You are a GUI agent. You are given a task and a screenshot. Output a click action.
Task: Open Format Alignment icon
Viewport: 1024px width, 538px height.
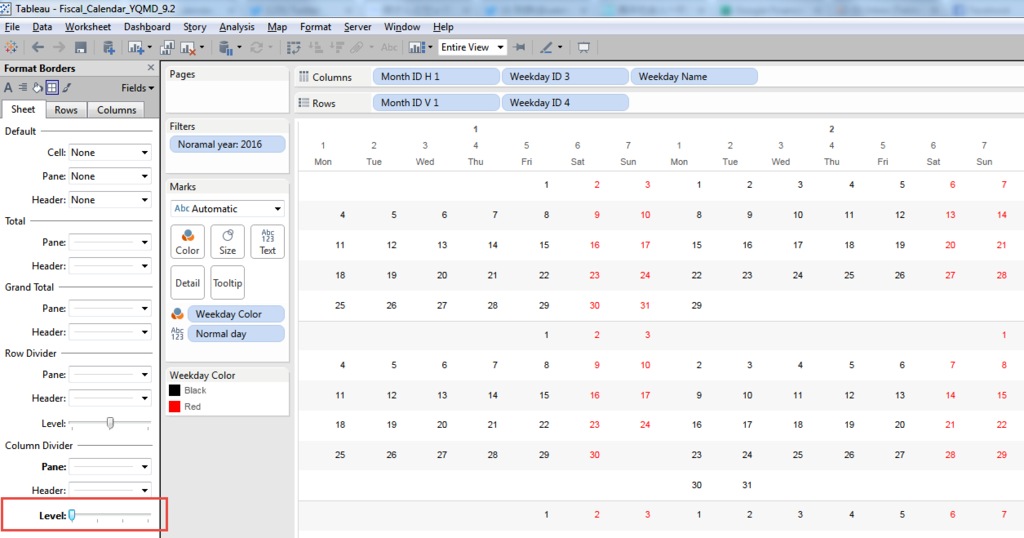click(23, 87)
